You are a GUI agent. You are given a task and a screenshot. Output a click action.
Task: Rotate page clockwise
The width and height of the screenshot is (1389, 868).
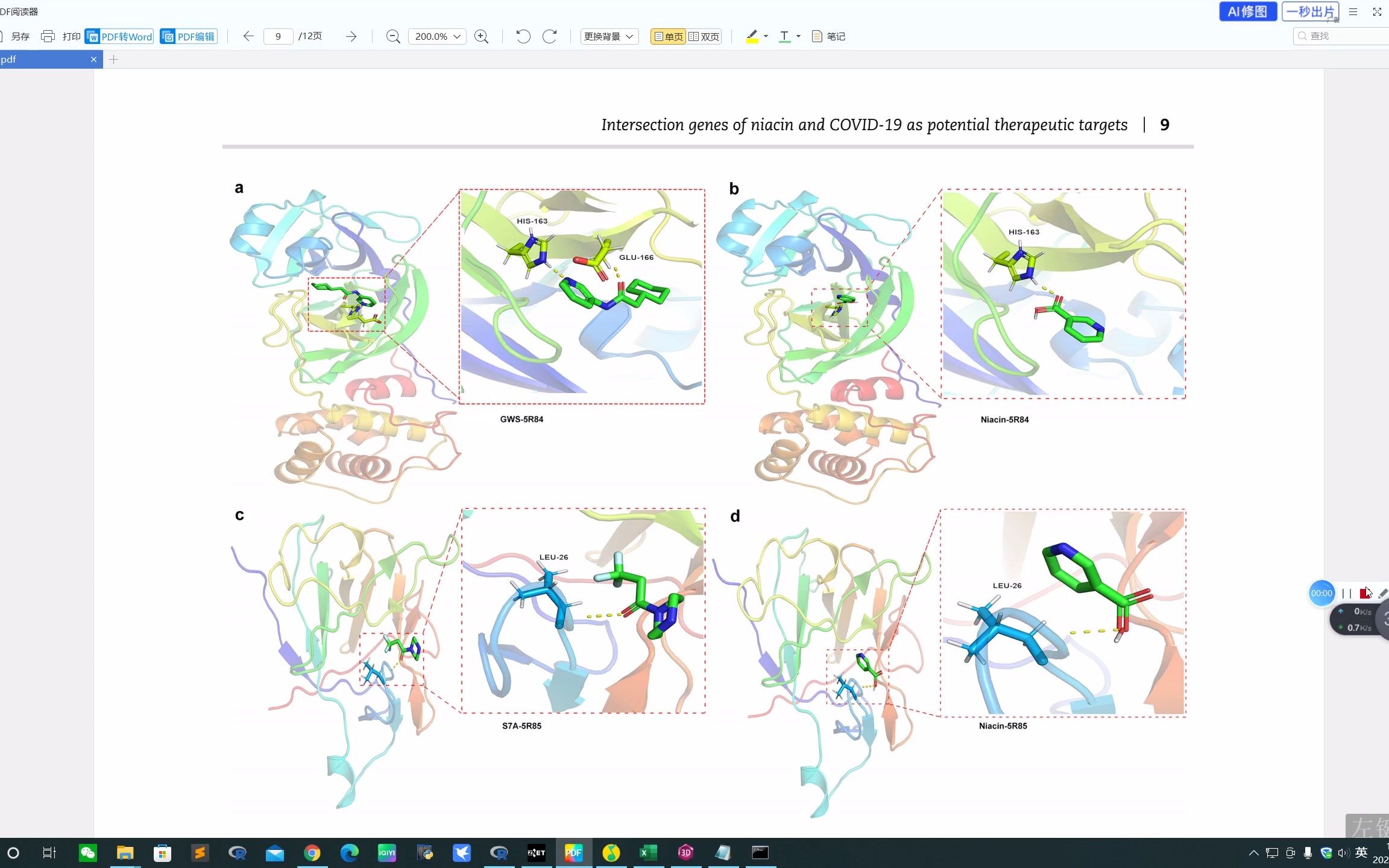coord(549,36)
